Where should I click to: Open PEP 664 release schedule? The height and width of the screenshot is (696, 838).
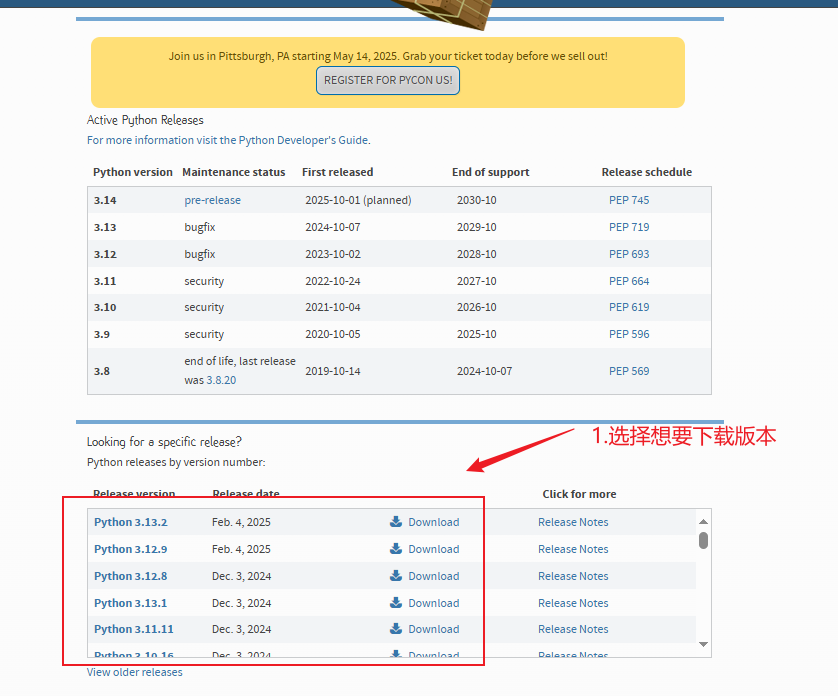[629, 281]
